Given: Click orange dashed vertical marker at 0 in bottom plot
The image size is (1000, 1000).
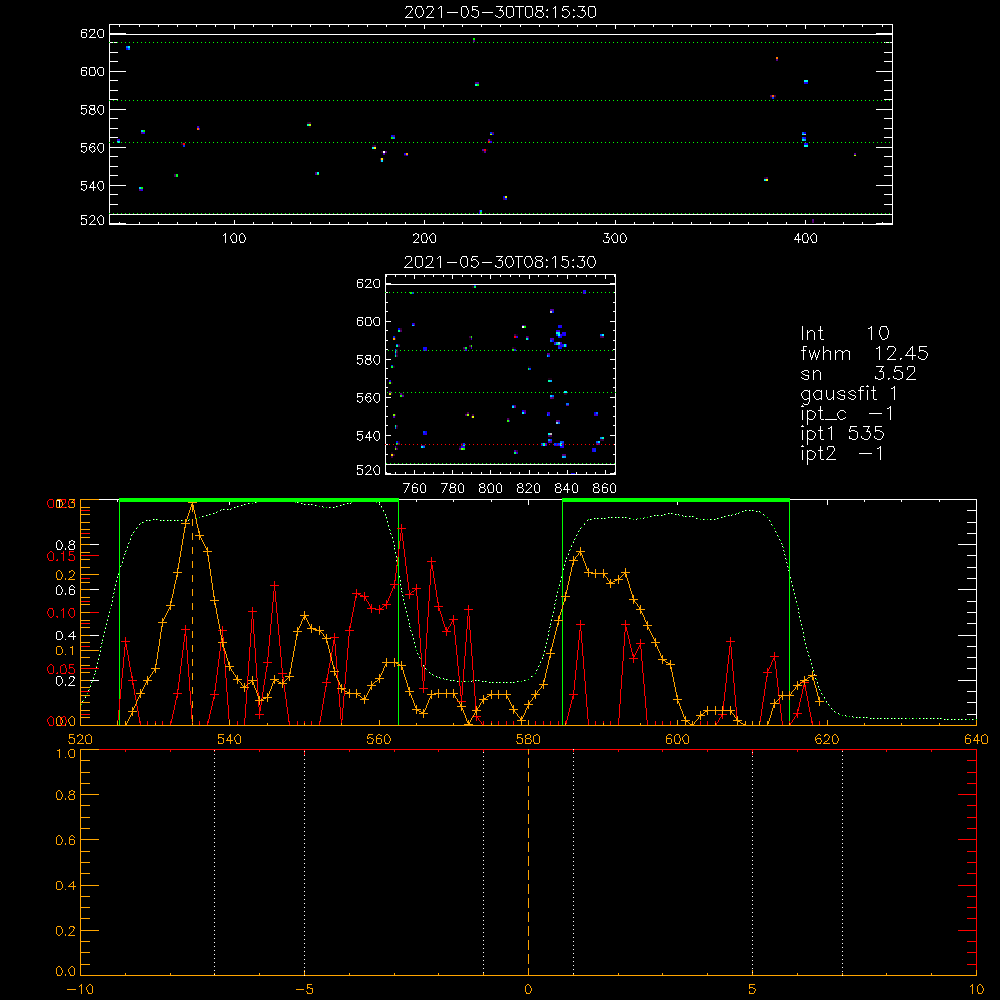Looking at the screenshot, I should (528, 864).
